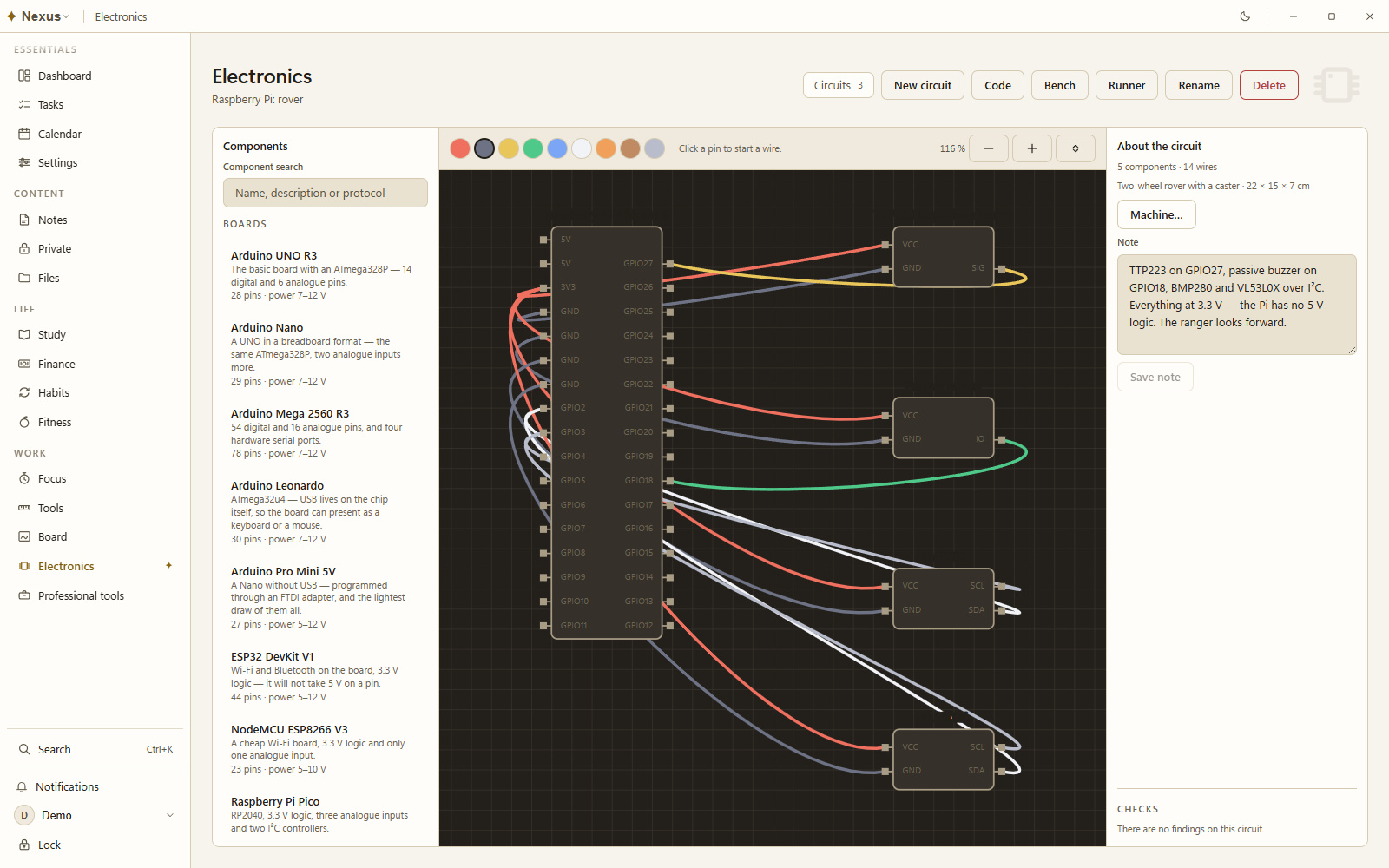
Task: Click the Save note button
Action: coord(1155,377)
